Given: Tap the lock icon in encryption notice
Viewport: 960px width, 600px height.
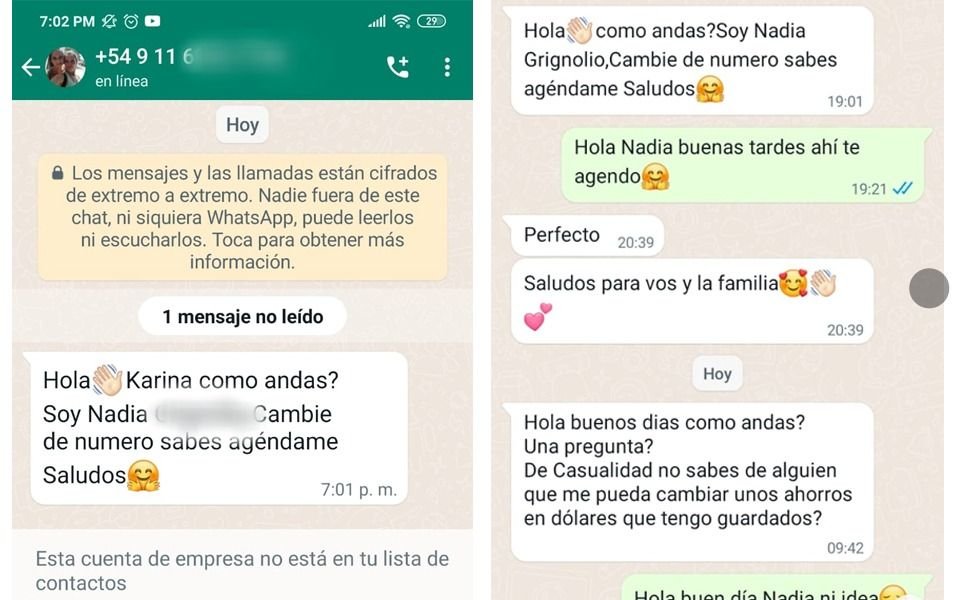Looking at the screenshot, I should click(58, 173).
